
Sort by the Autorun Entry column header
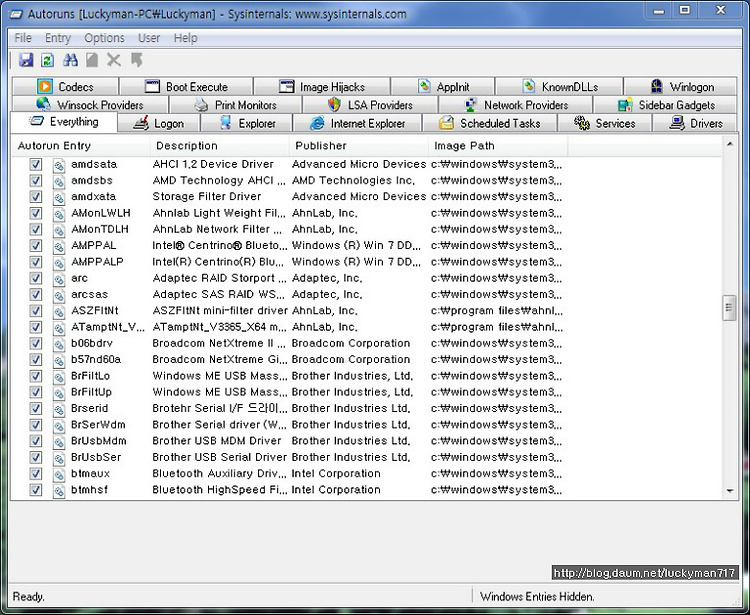(80, 146)
